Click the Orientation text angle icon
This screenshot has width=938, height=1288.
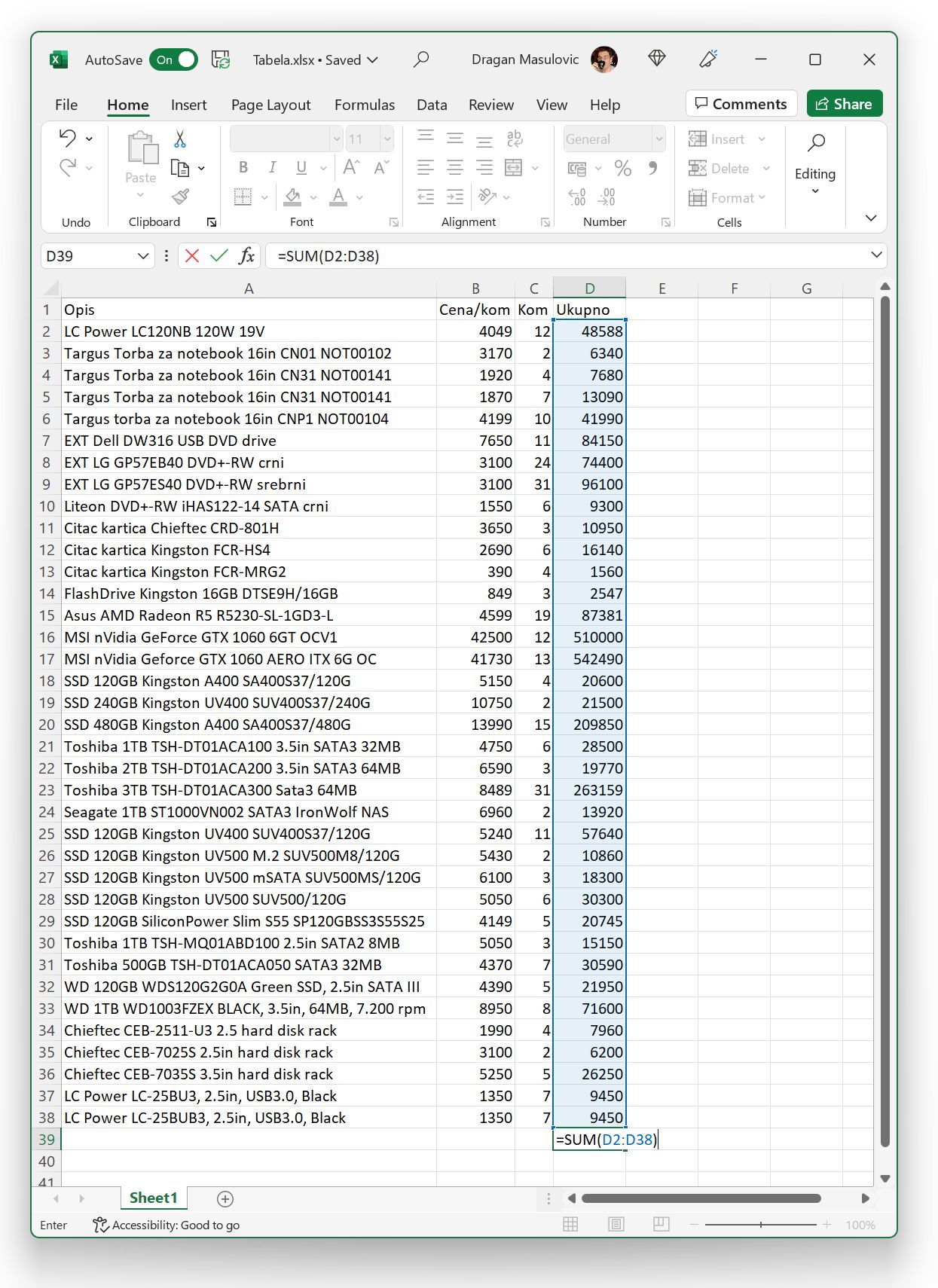(487, 197)
